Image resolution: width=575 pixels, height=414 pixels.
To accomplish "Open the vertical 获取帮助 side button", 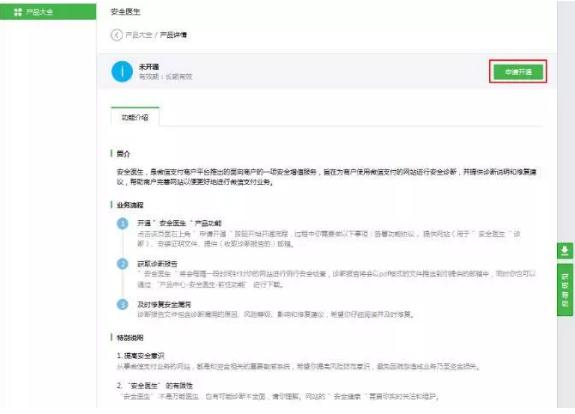I will point(565,290).
